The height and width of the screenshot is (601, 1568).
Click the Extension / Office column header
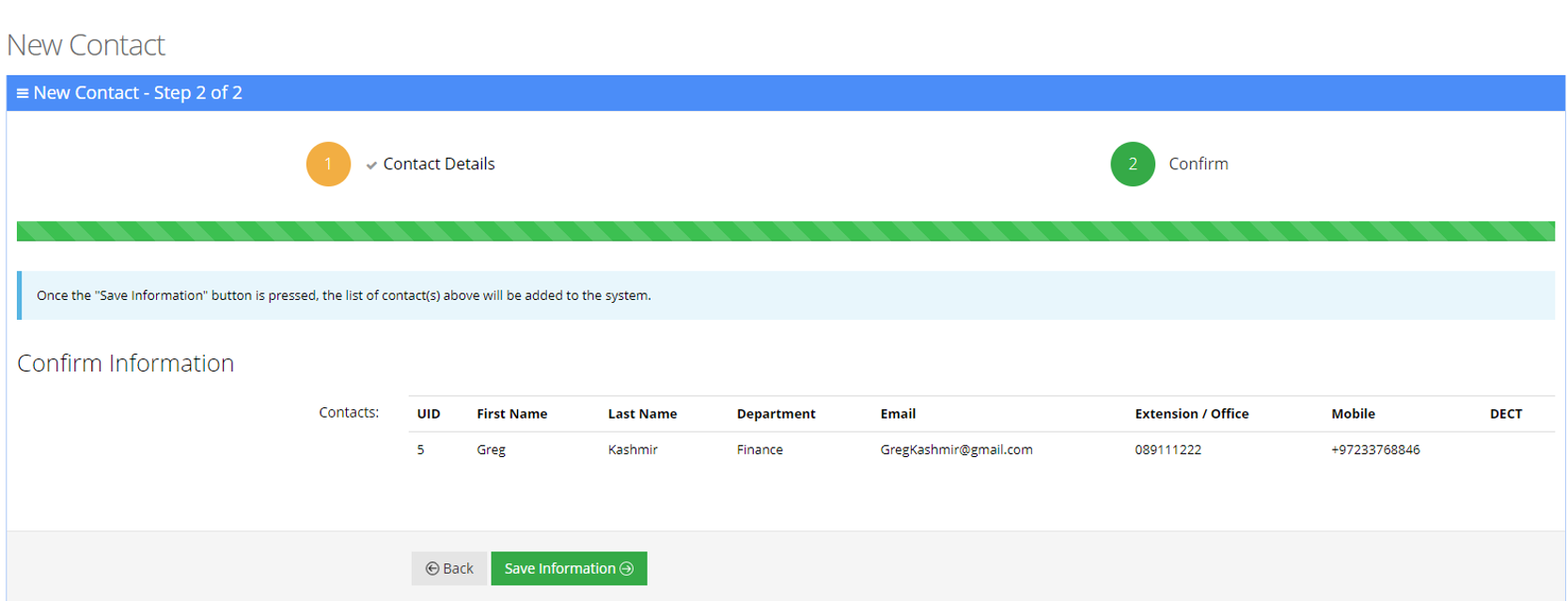(x=1191, y=414)
